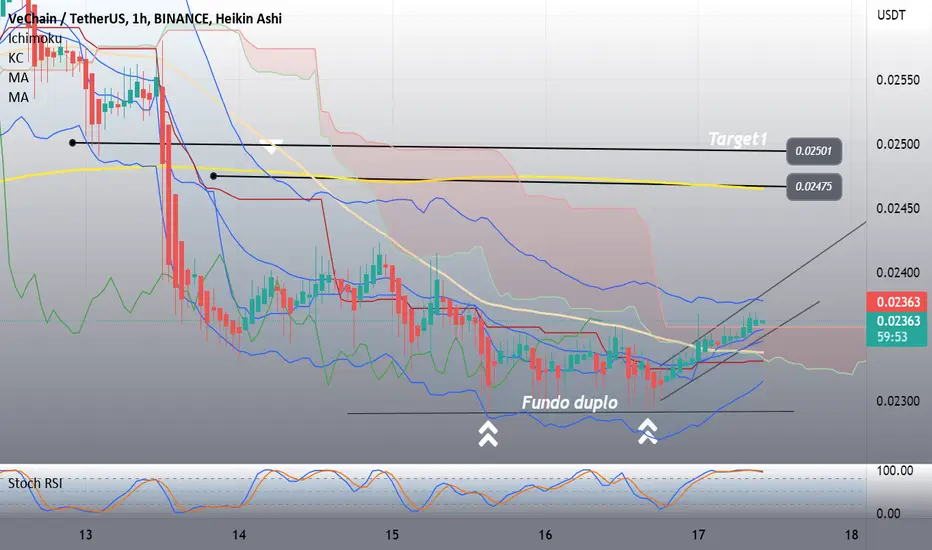Viewport: 932px width, 550px height.
Task: Click the 0.02501 price label box
Action: (x=814, y=151)
